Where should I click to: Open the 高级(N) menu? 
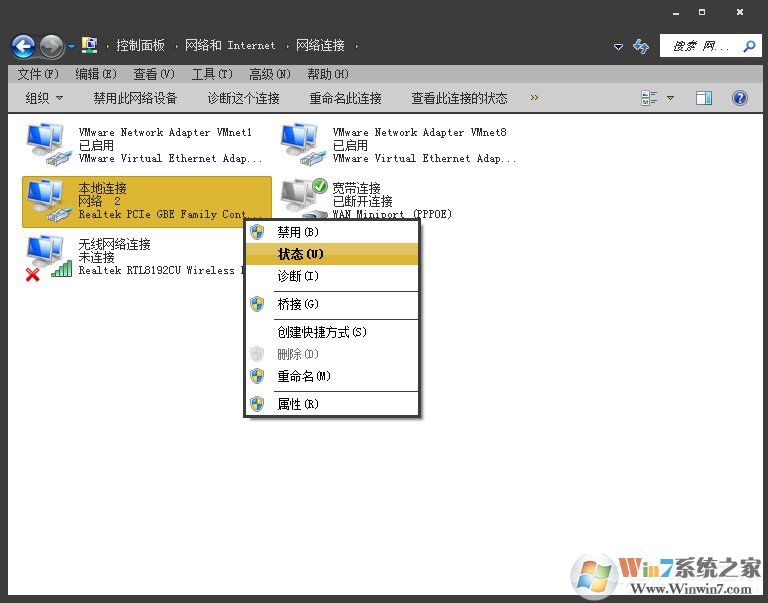pos(270,74)
